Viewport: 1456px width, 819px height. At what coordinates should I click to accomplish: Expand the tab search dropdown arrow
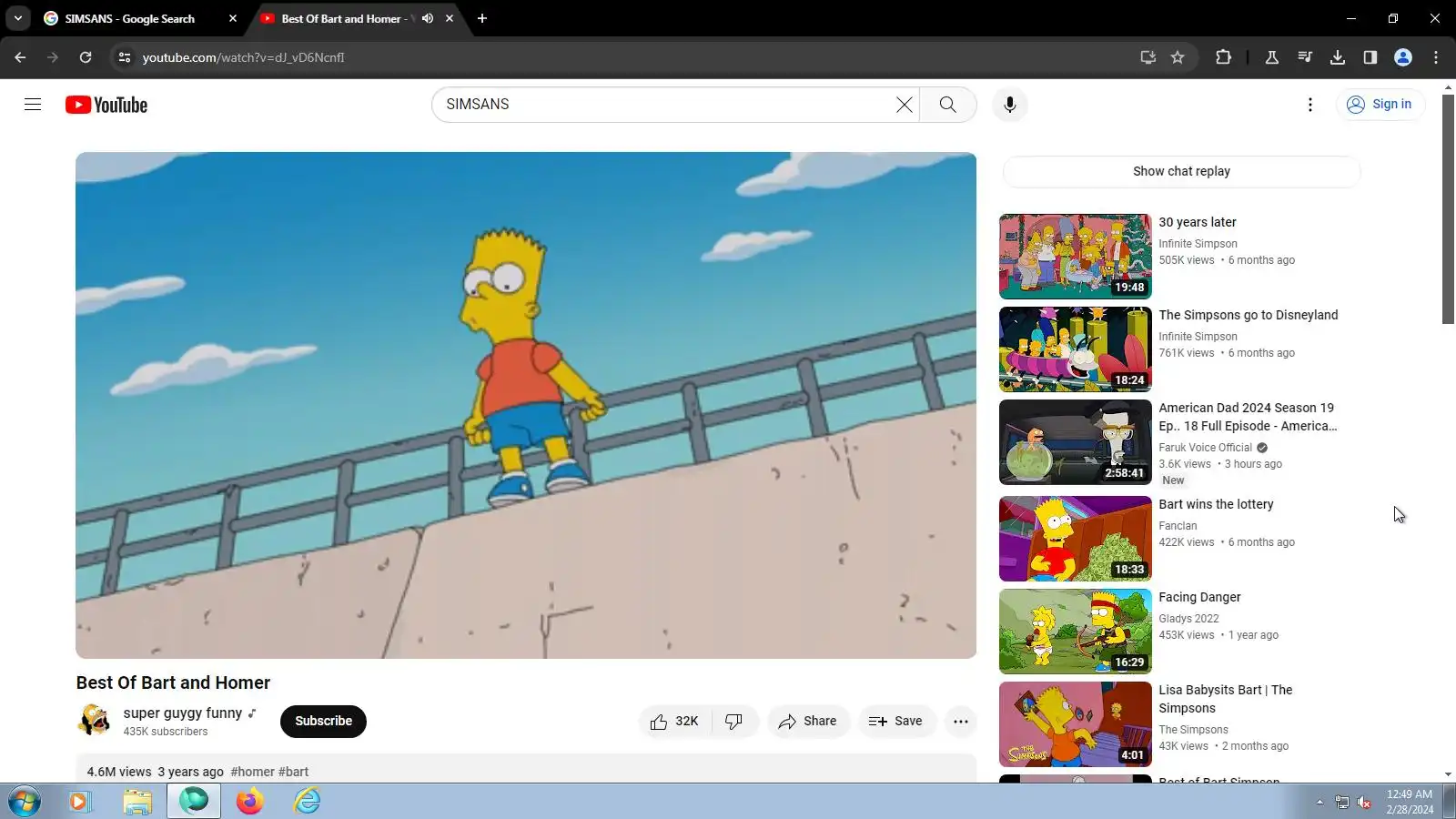(x=18, y=18)
